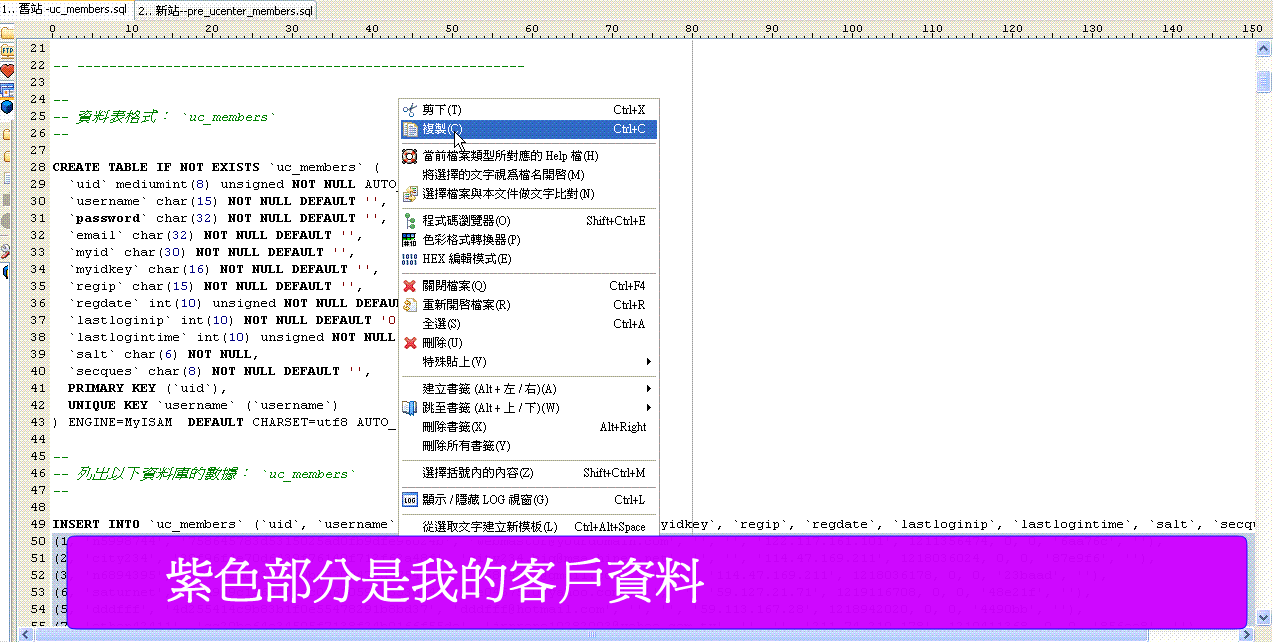Screen dimensions: 1273x642
Task: Toggle 顯示 / 隱藏 LOG 視窗
Action: [528, 500]
